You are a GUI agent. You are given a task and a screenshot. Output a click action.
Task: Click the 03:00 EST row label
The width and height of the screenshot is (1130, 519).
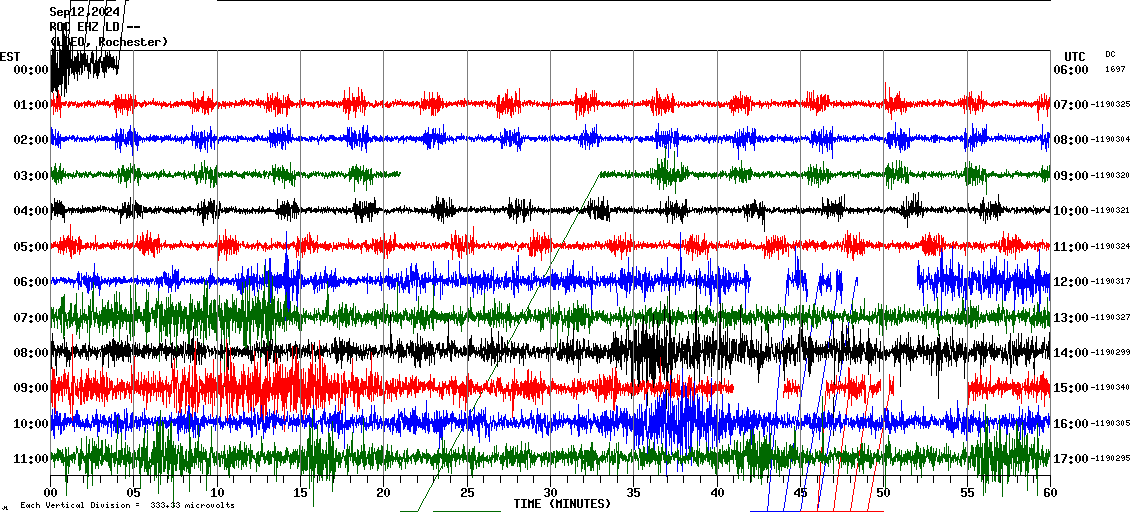[31, 176]
